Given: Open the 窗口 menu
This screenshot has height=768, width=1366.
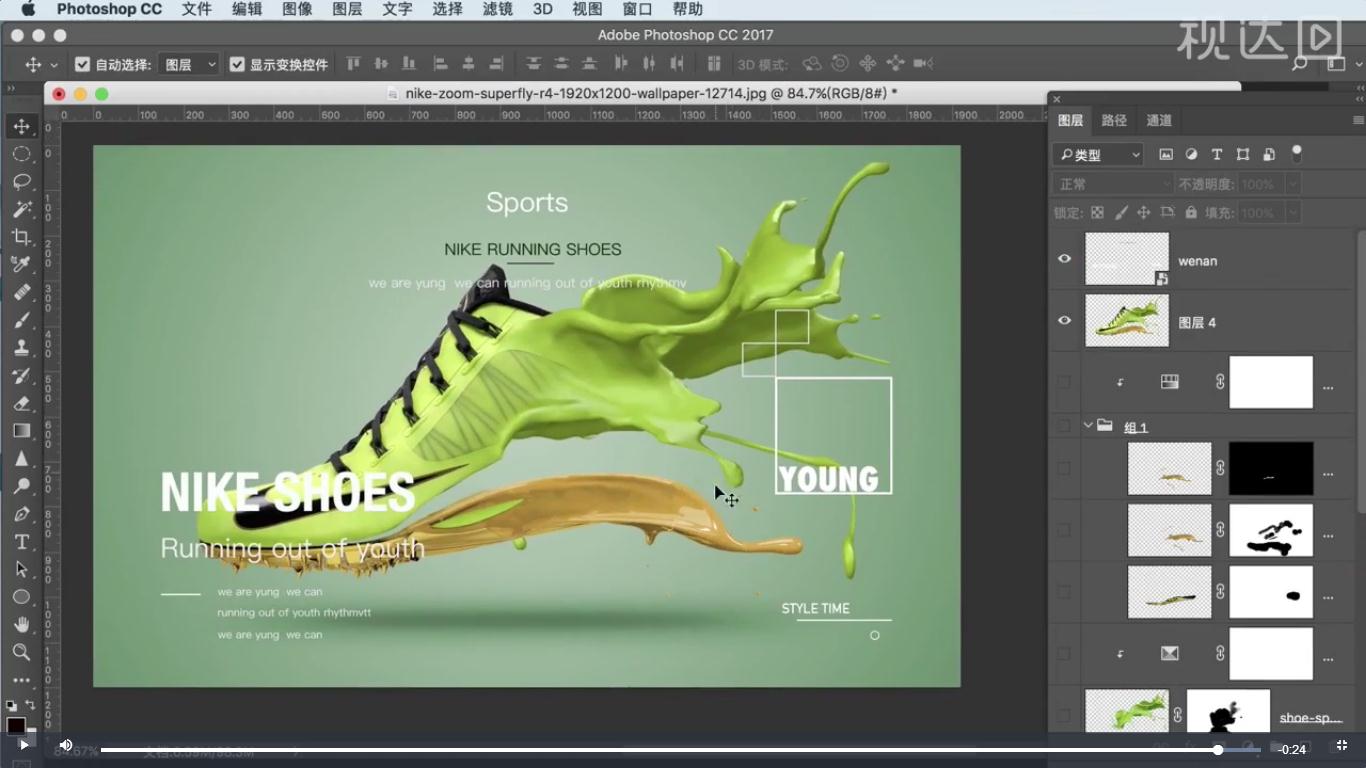Looking at the screenshot, I should tap(637, 9).
